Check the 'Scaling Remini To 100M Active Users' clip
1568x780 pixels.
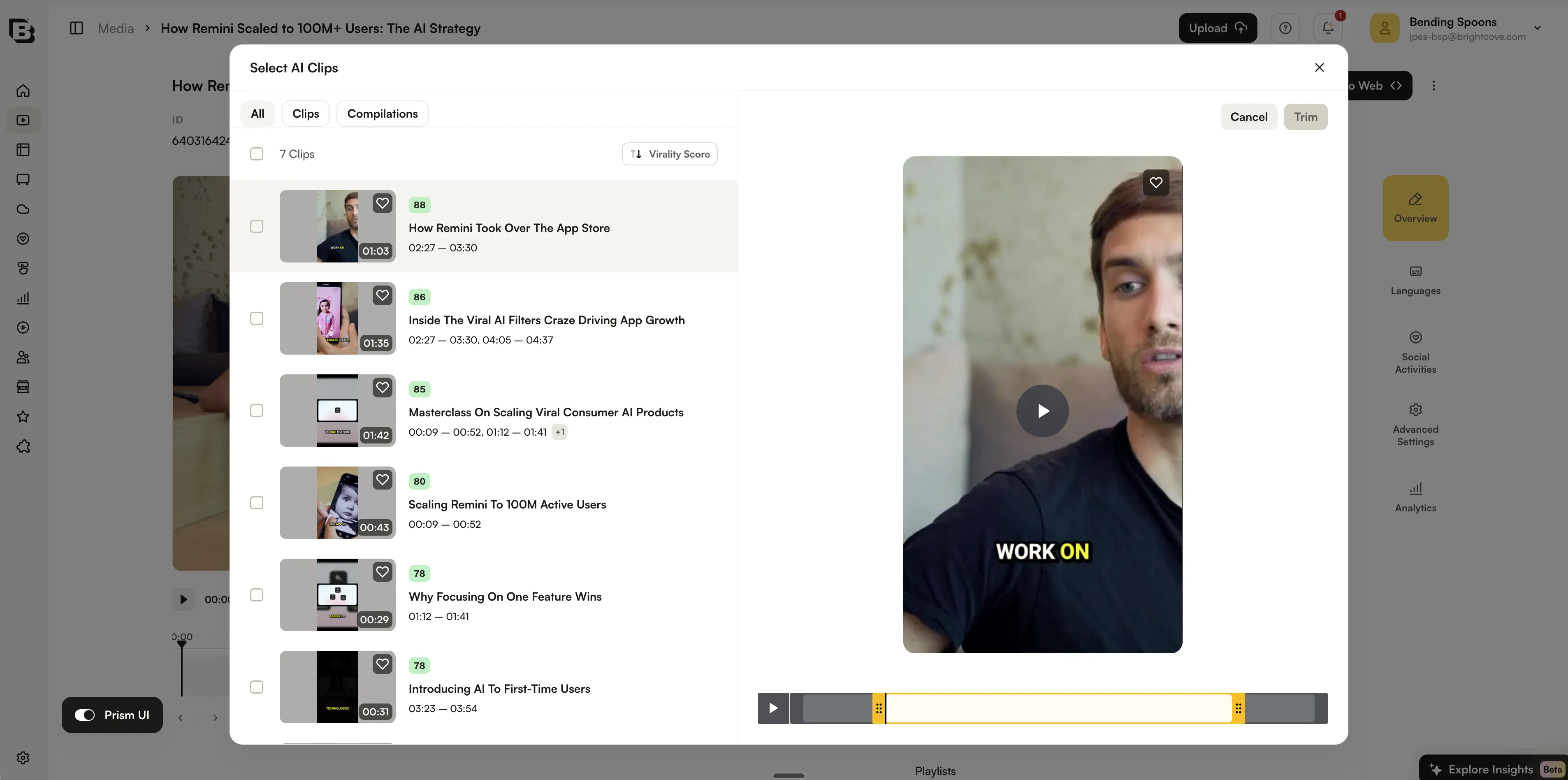(x=257, y=503)
